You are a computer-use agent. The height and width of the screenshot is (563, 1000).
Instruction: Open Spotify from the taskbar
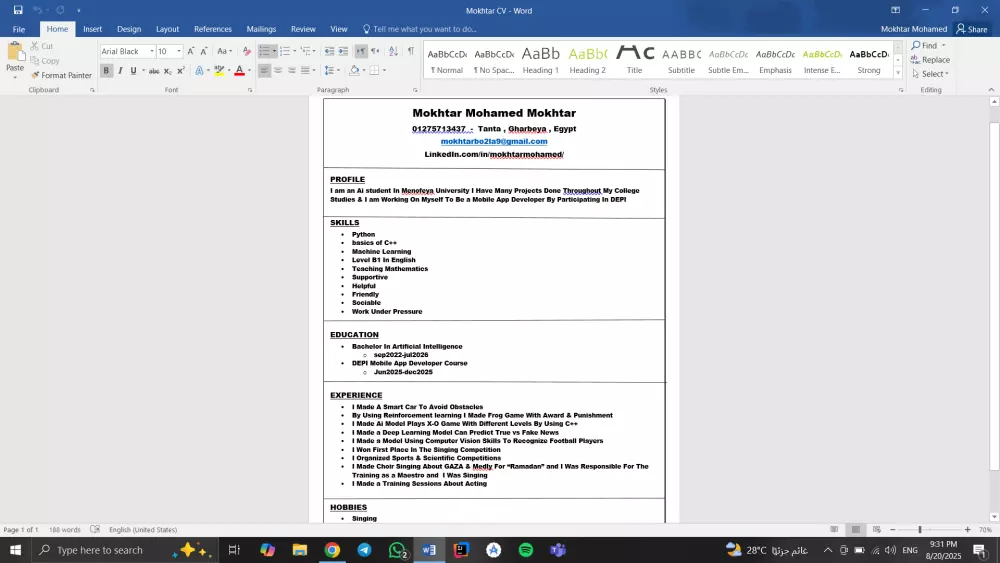(x=526, y=550)
